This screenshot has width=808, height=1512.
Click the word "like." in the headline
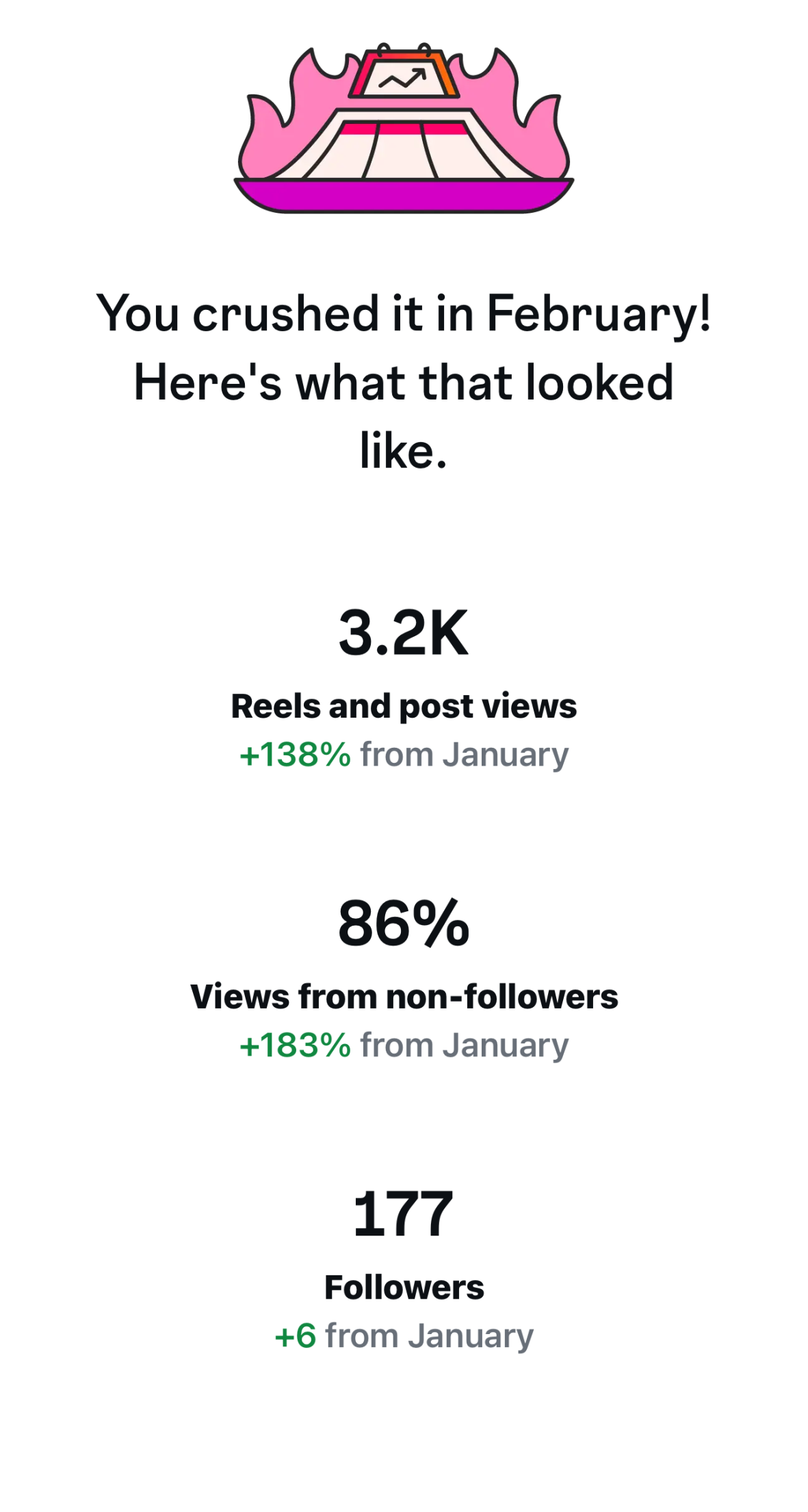point(404,451)
